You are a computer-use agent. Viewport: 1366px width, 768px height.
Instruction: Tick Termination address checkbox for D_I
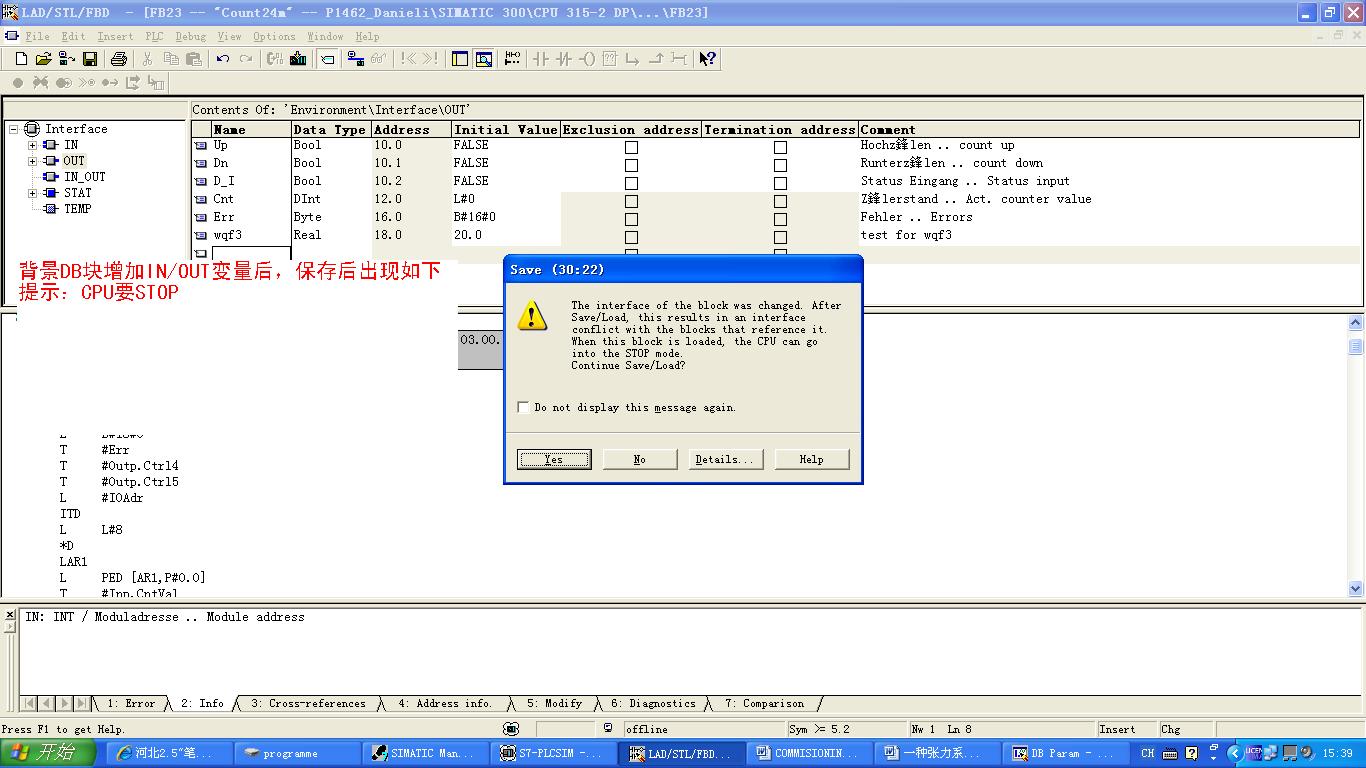(x=780, y=183)
